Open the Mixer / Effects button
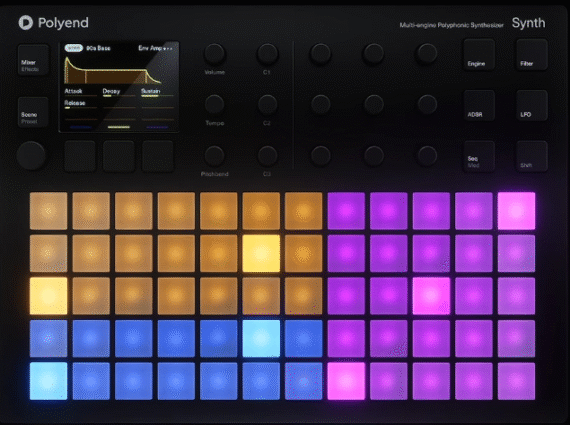The width and height of the screenshot is (570, 425). pyautogui.click(x=33, y=60)
